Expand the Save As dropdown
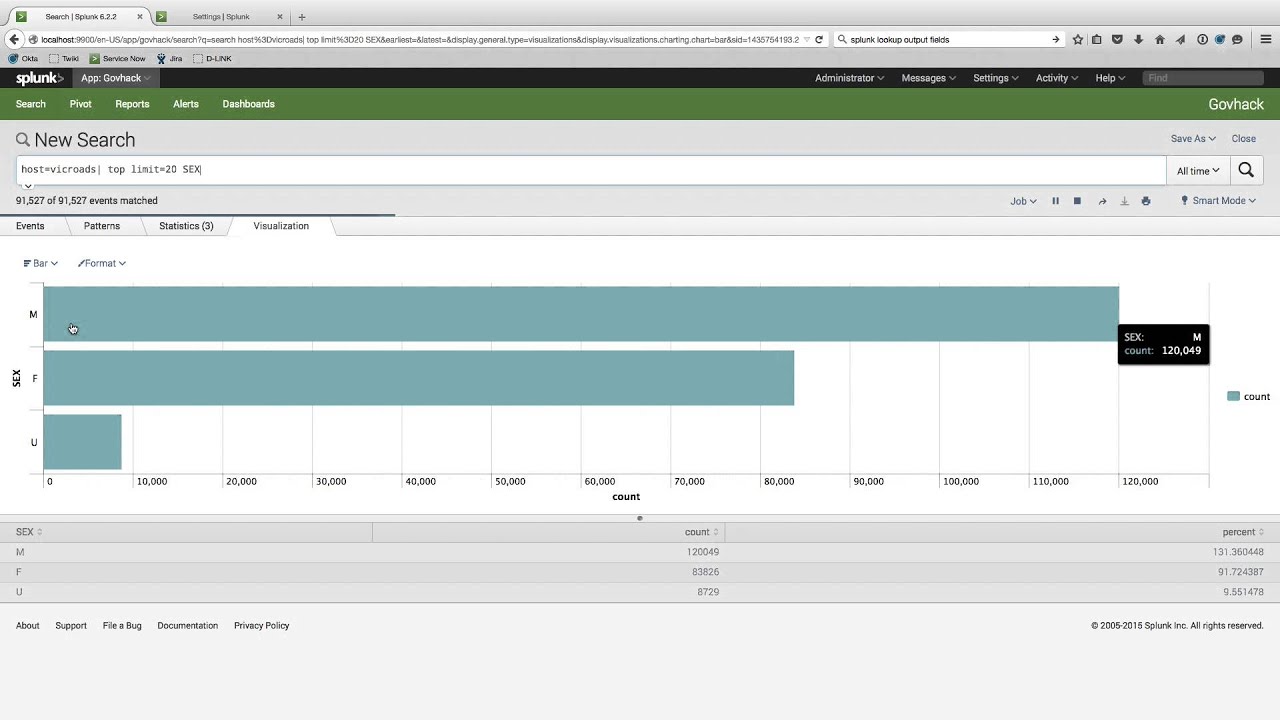1280x720 pixels. 1193,139
